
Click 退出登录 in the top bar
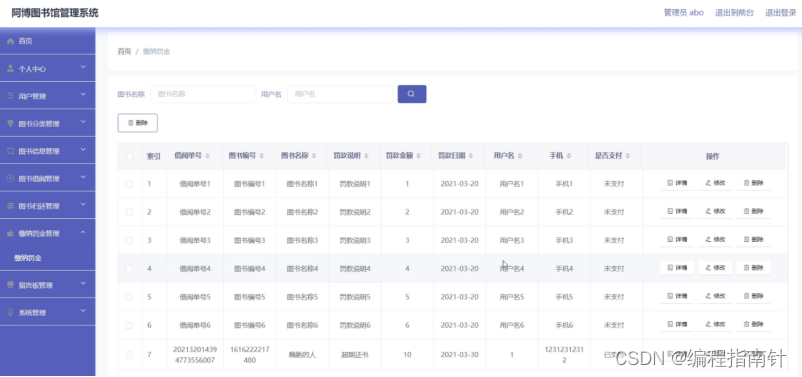(781, 13)
